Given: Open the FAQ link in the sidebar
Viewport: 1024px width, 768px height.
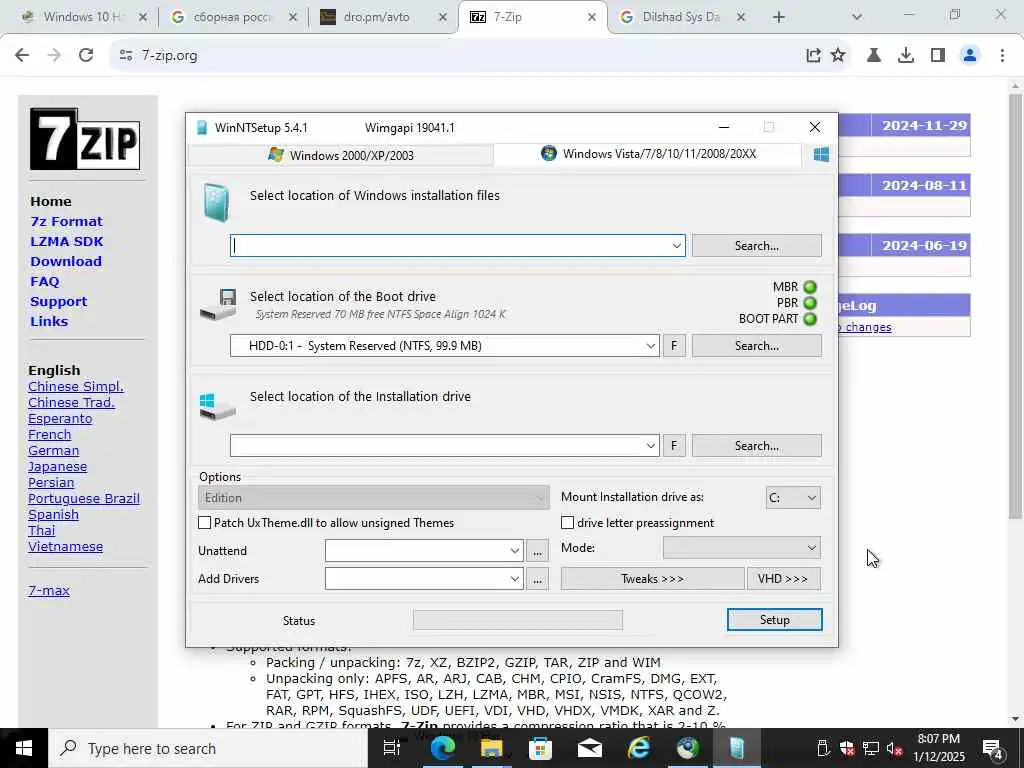Looking at the screenshot, I should coord(44,281).
